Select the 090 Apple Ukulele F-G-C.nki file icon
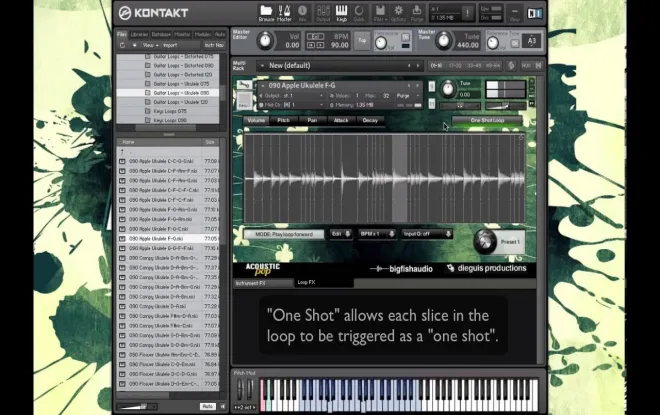The width and height of the screenshot is (660, 415). pyautogui.click(x=122, y=229)
